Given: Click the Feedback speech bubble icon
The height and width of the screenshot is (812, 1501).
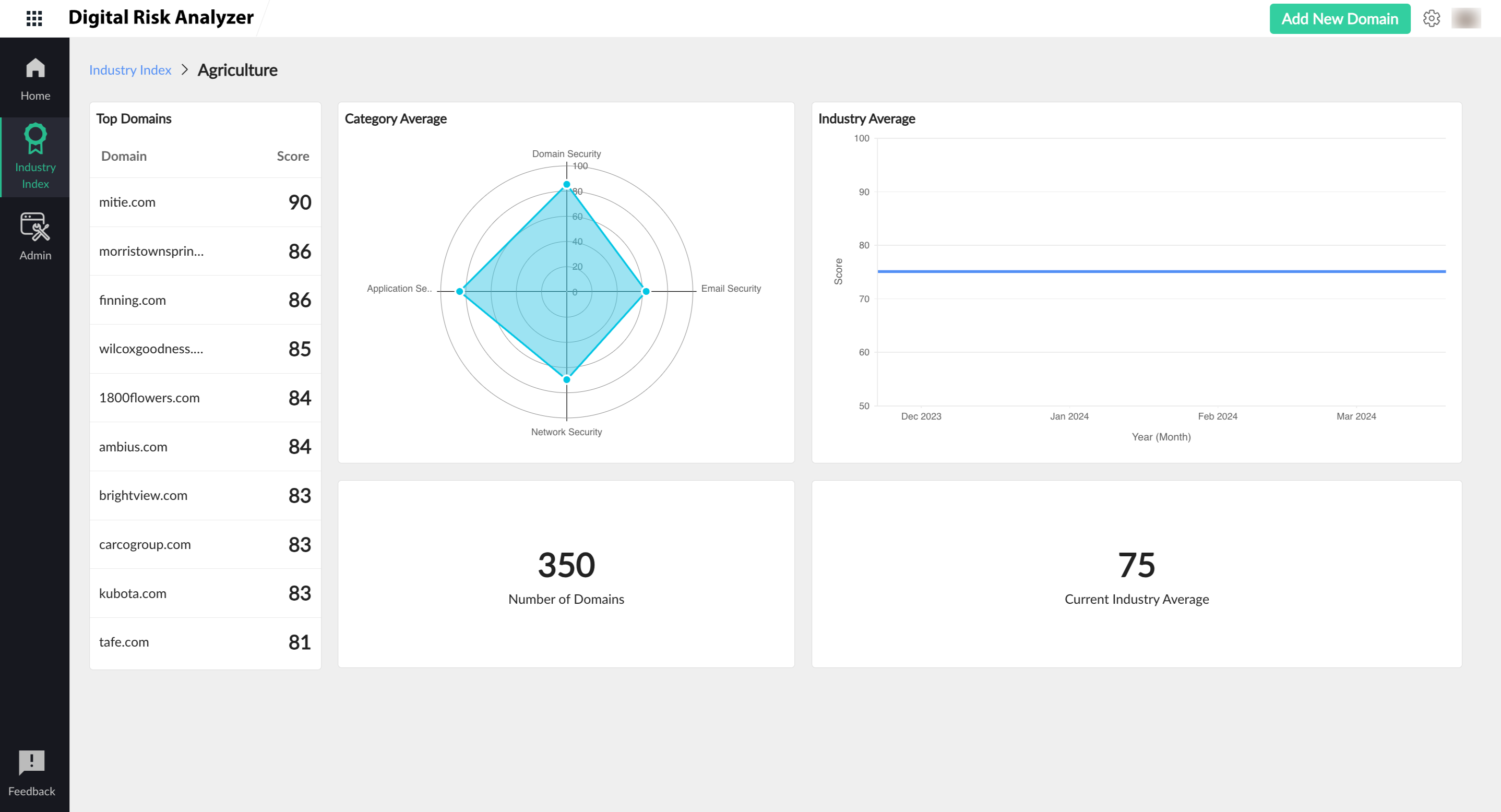Looking at the screenshot, I should tap(31, 762).
